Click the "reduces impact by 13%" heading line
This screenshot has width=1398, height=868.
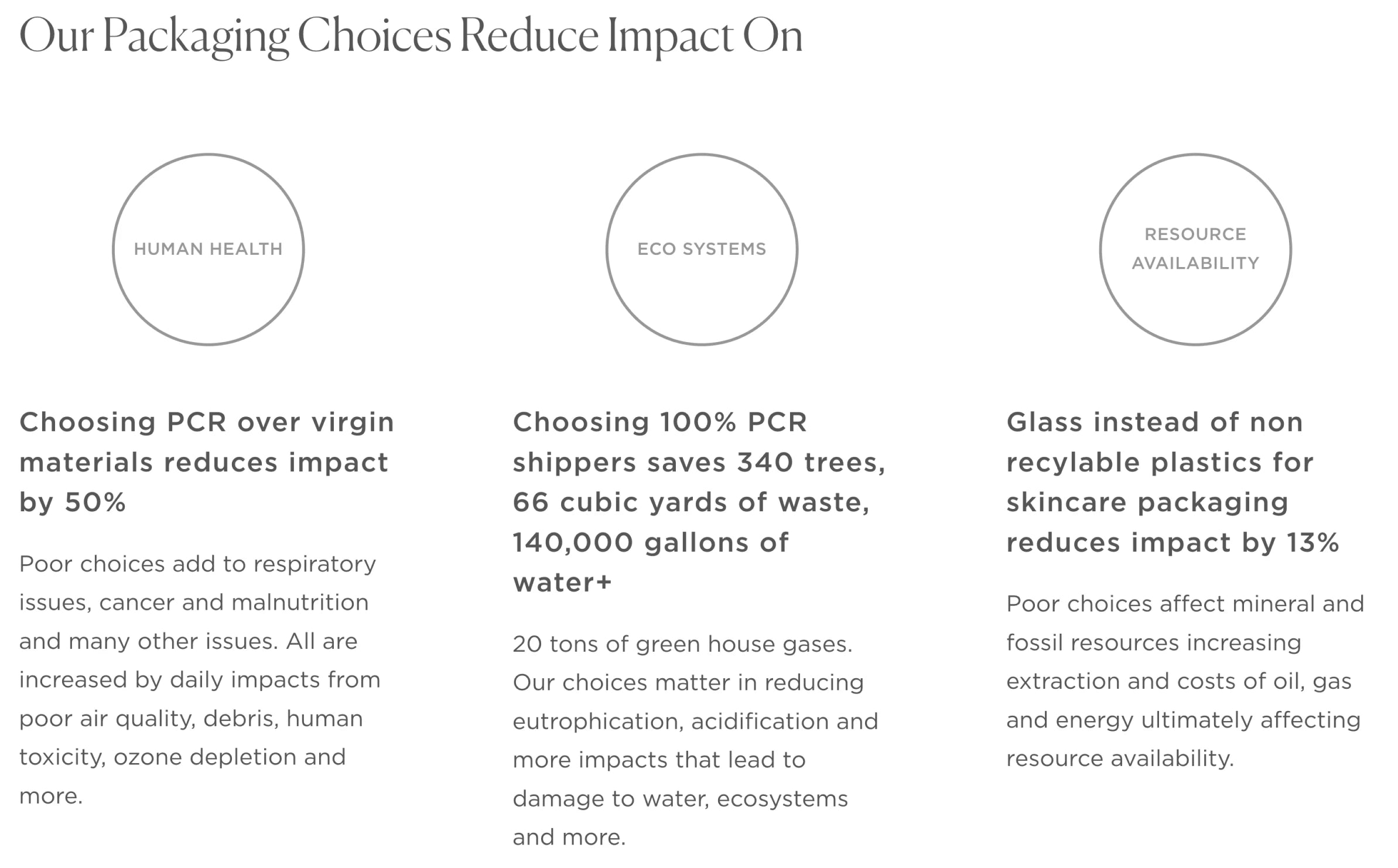point(1173,542)
